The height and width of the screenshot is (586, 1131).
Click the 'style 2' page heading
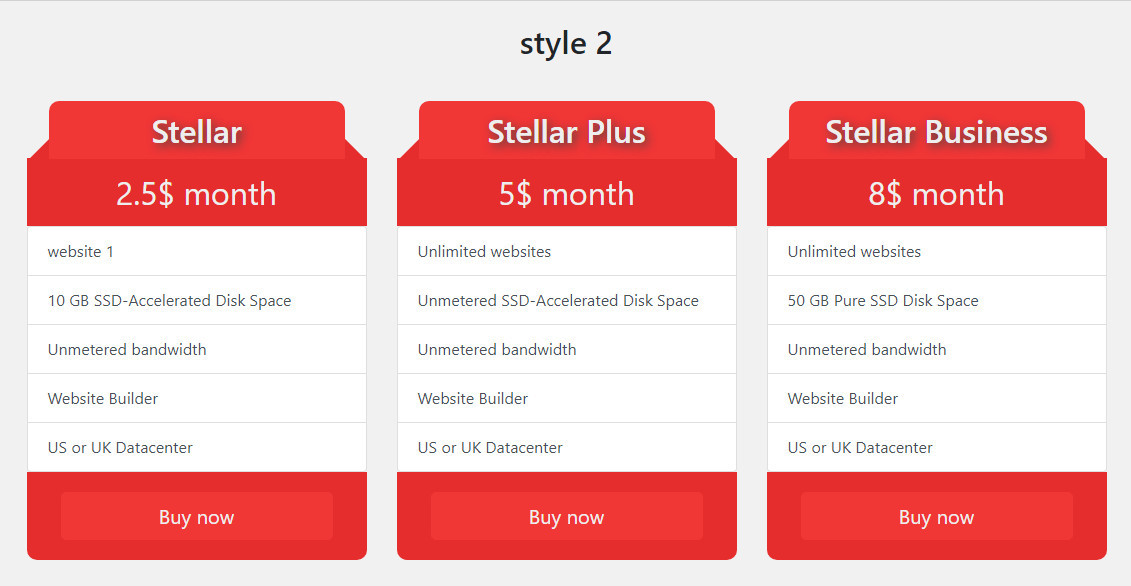point(566,43)
